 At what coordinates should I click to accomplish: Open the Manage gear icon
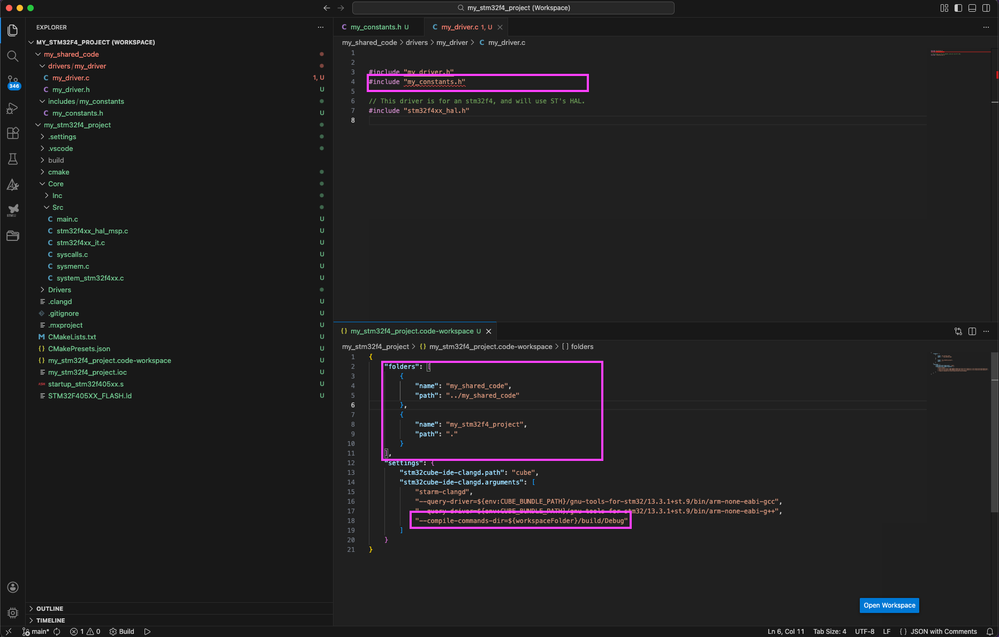[x=13, y=612]
